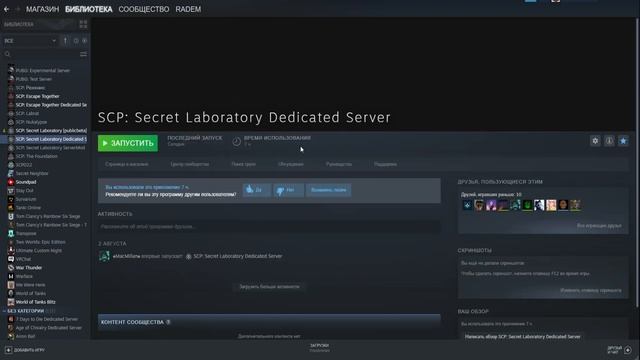640x360 pixels.
Task: Open the МАГАЗИН menu
Action: click(x=42, y=9)
